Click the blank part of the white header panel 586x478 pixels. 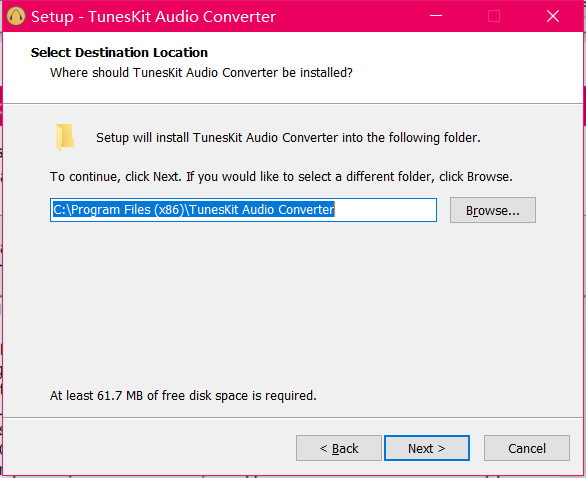click(467, 67)
